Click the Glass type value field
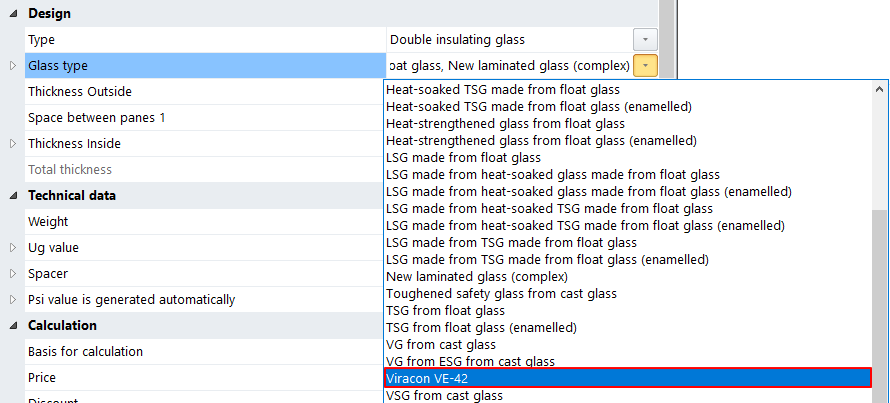 tap(508, 66)
